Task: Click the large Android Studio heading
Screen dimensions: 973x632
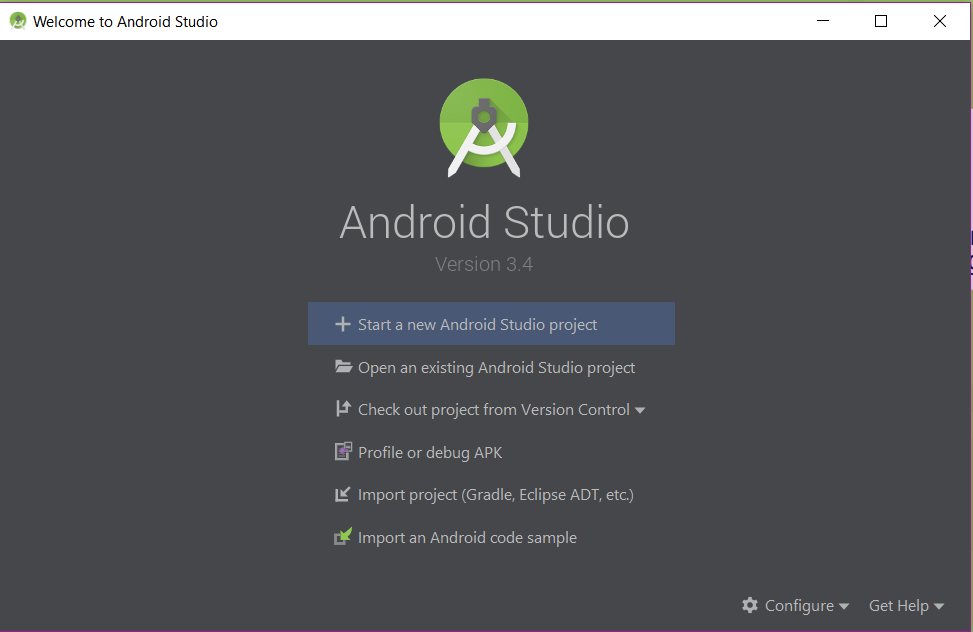Action: click(x=484, y=222)
